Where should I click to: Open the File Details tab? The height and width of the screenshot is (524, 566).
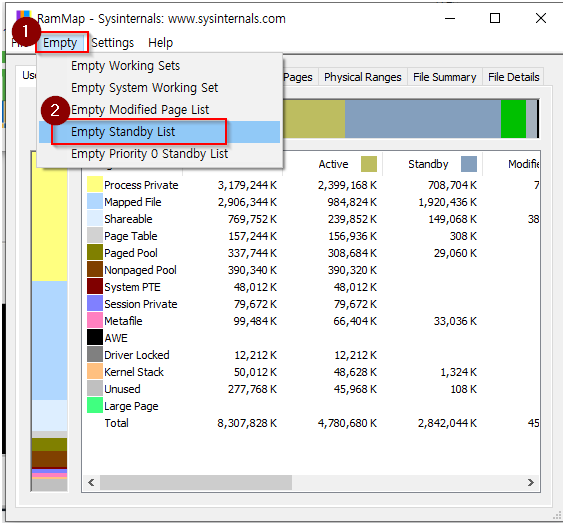[513, 77]
